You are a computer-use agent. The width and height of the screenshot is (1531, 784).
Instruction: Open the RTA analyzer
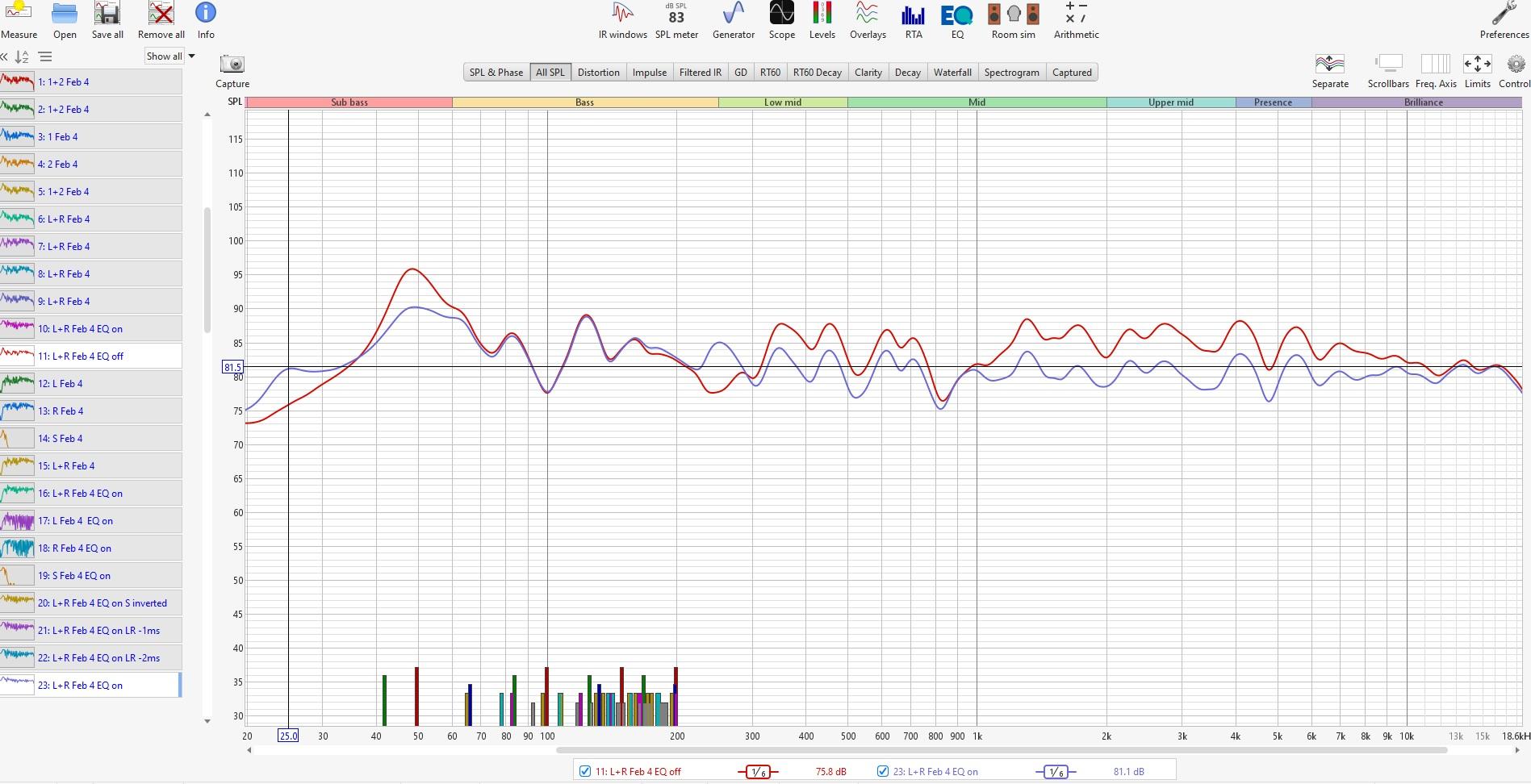[x=913, y=20]
